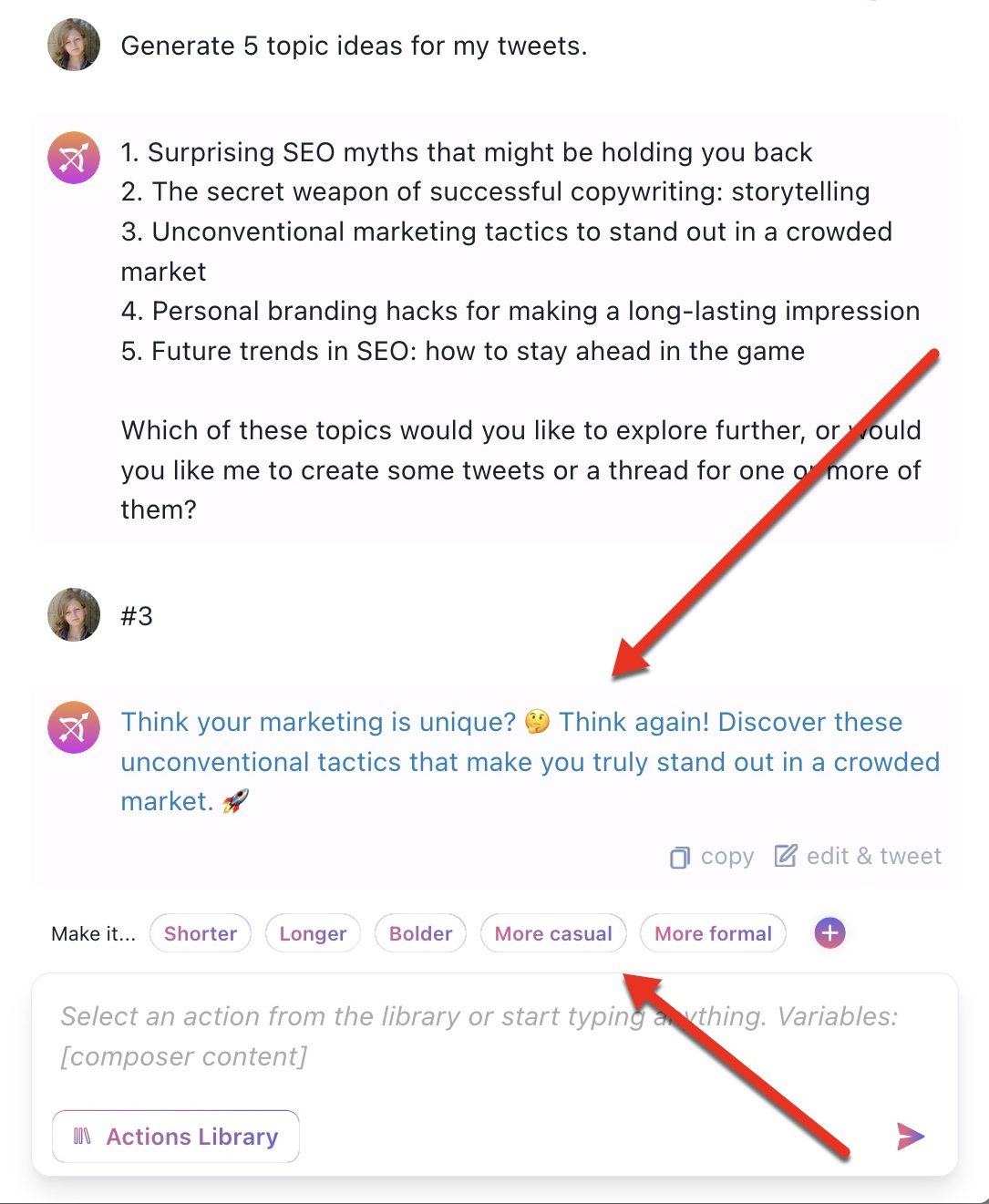Click the assistant avatar beside the generated tweet
The height and width of the screenshot is (1204, 989).
point(74,727)
